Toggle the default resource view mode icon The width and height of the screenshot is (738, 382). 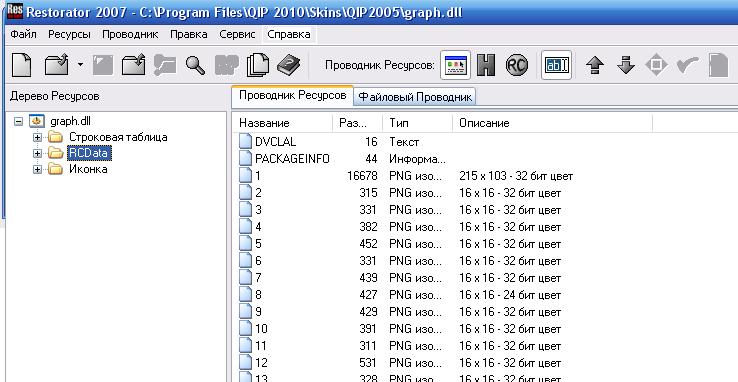coord(456,65)
